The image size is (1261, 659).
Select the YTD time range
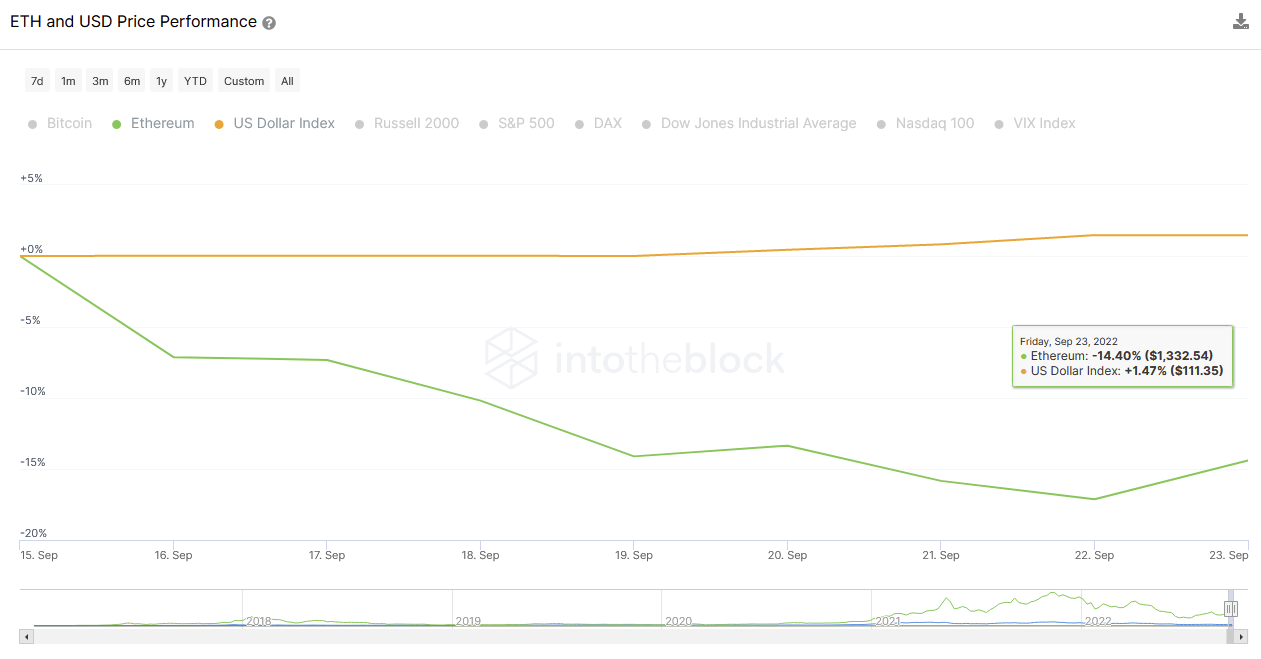click(x=196, y=81)
